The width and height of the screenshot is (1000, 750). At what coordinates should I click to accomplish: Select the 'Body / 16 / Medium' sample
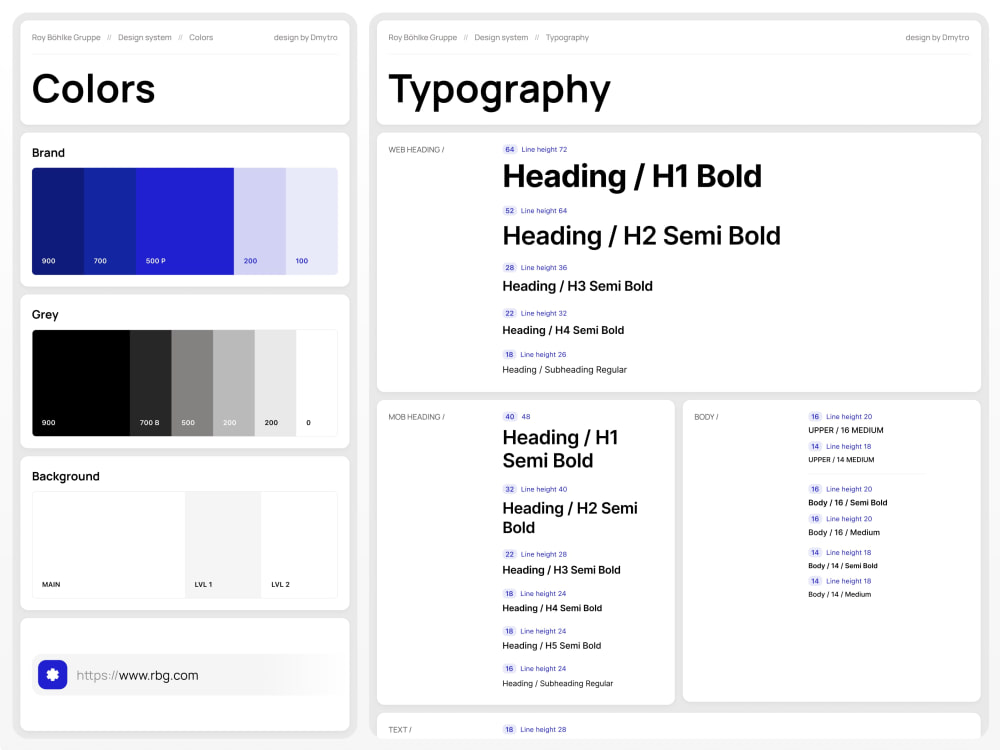[x=844, y=533]
